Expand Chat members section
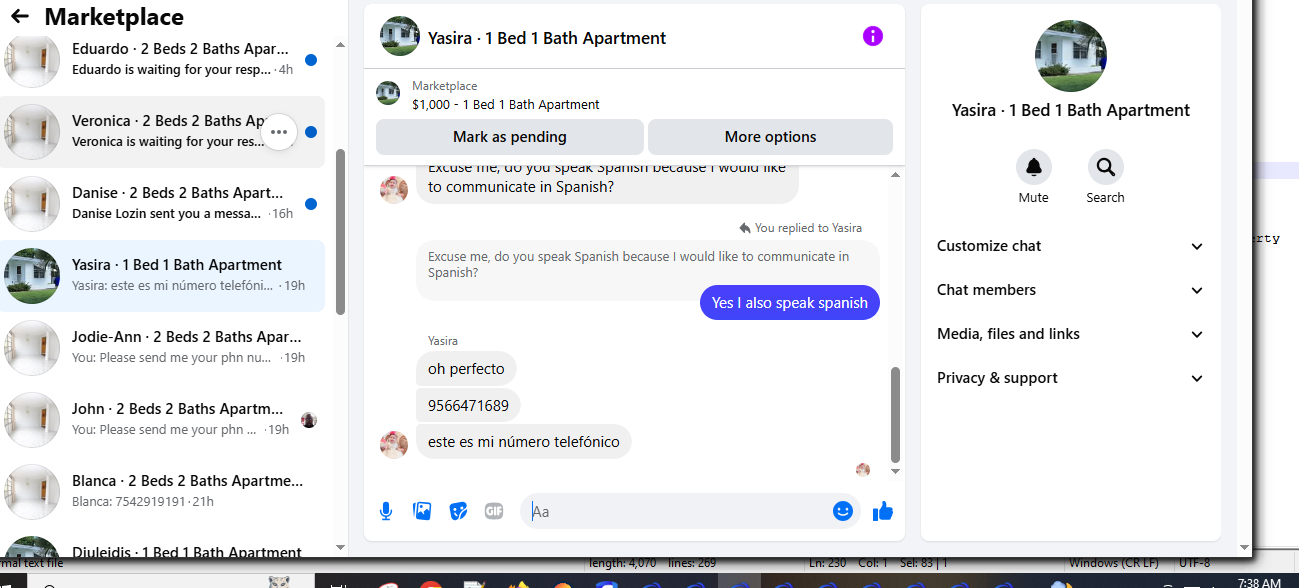The width and height of the screenshot is (1299, 588). pyautogui.click(x=1070, y=290)
